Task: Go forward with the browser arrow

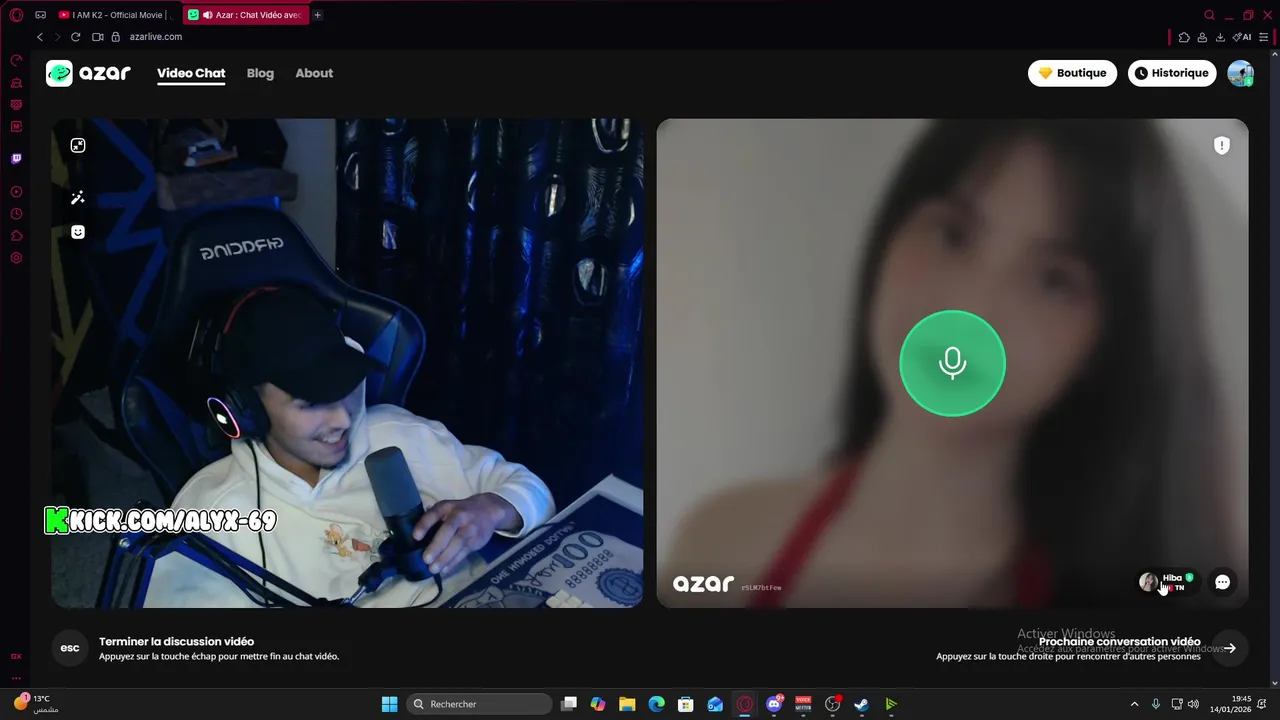Action: 57,37
